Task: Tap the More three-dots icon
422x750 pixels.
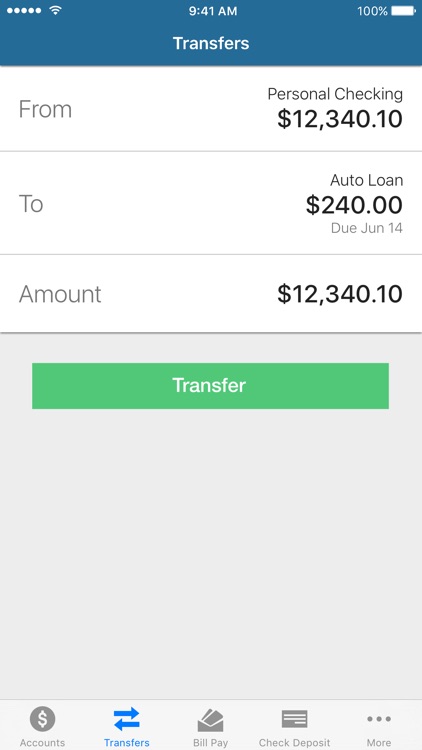Action: [379, 718]
